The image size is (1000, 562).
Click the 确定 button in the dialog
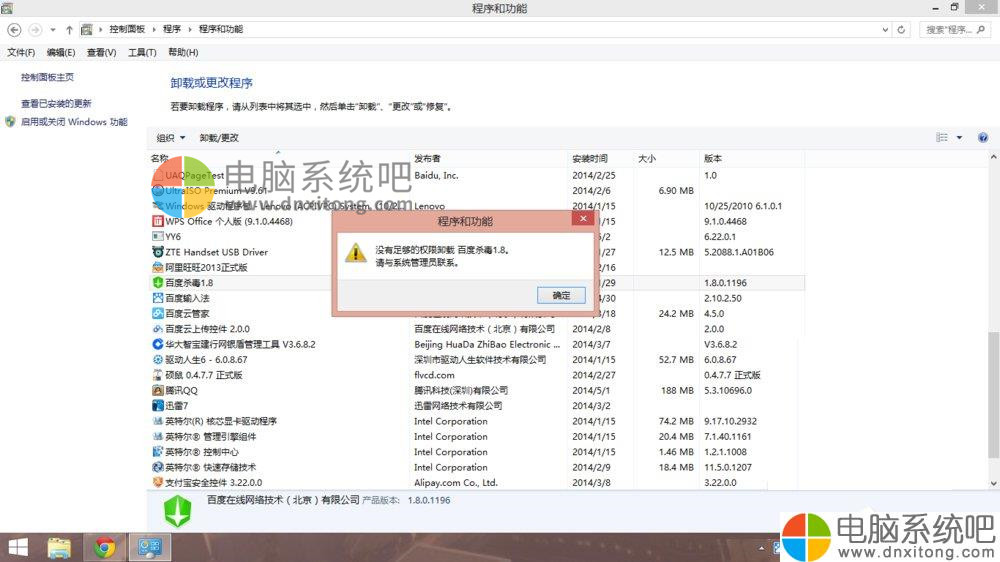coord(561,295)
